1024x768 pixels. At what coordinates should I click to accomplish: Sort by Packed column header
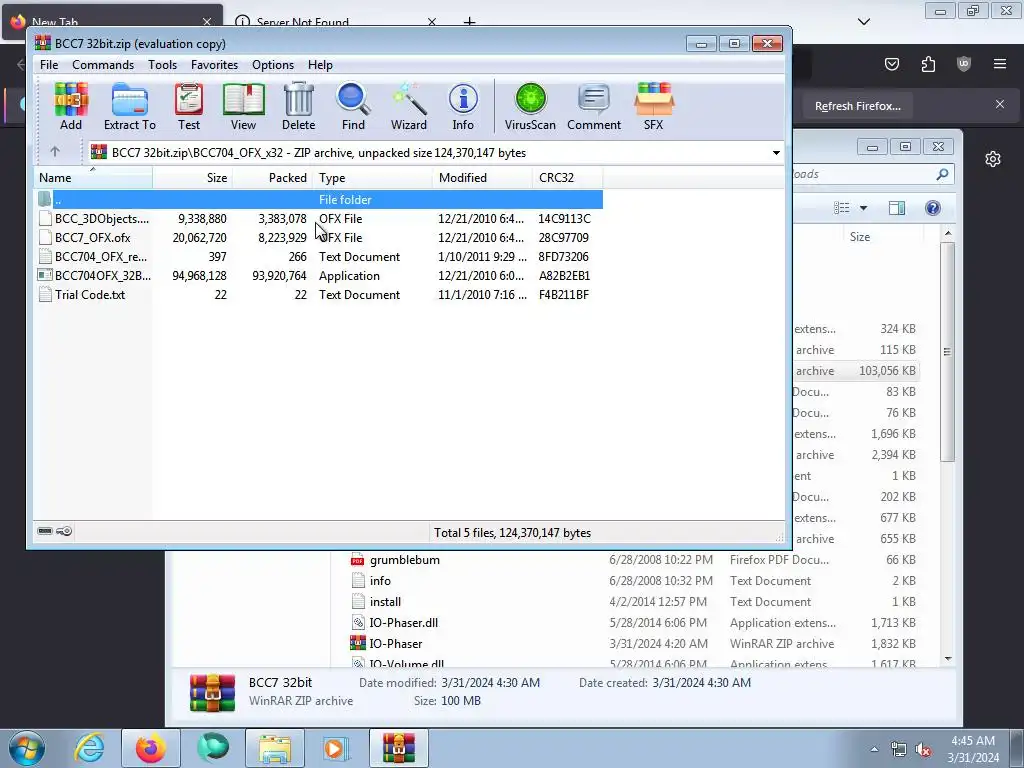273,178
